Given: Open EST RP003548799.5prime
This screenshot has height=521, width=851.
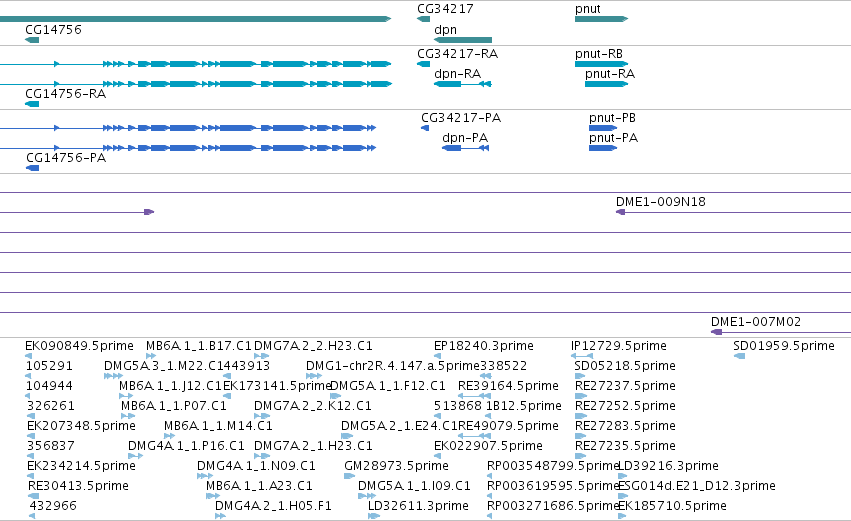Looking at the screenshot, I should point(553,466).
